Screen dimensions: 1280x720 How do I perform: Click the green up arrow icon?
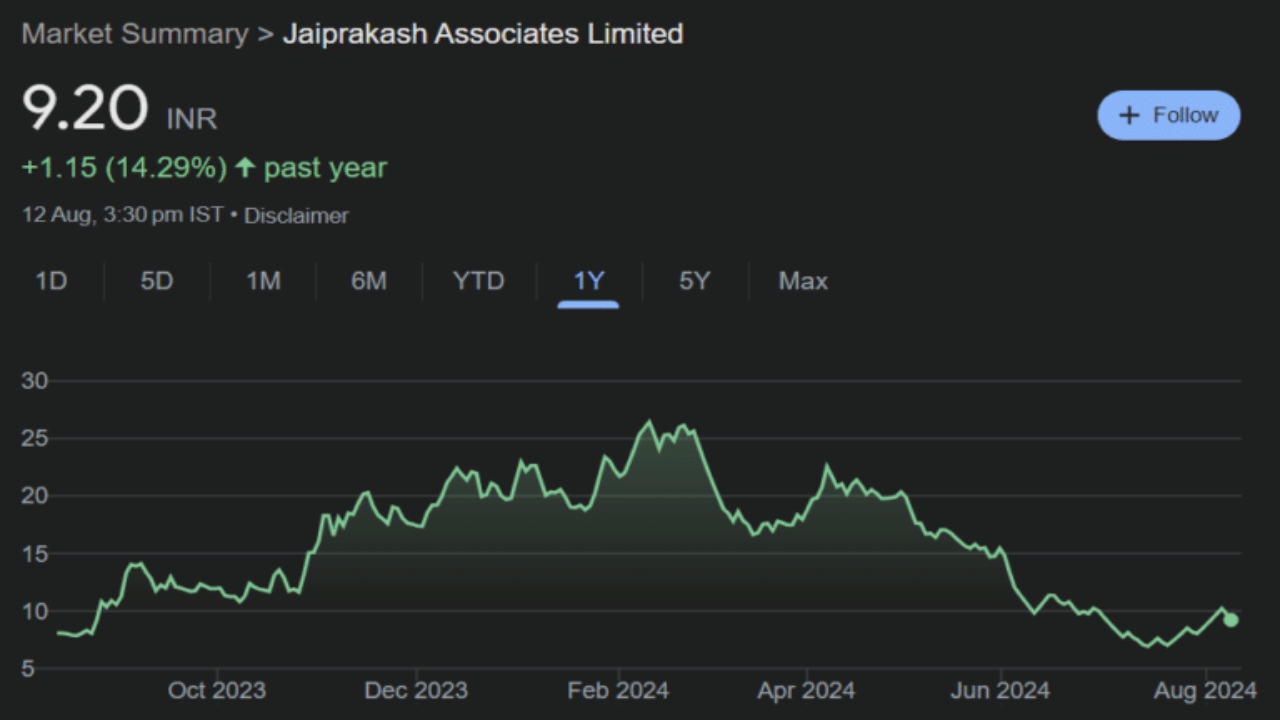[245, 168]
